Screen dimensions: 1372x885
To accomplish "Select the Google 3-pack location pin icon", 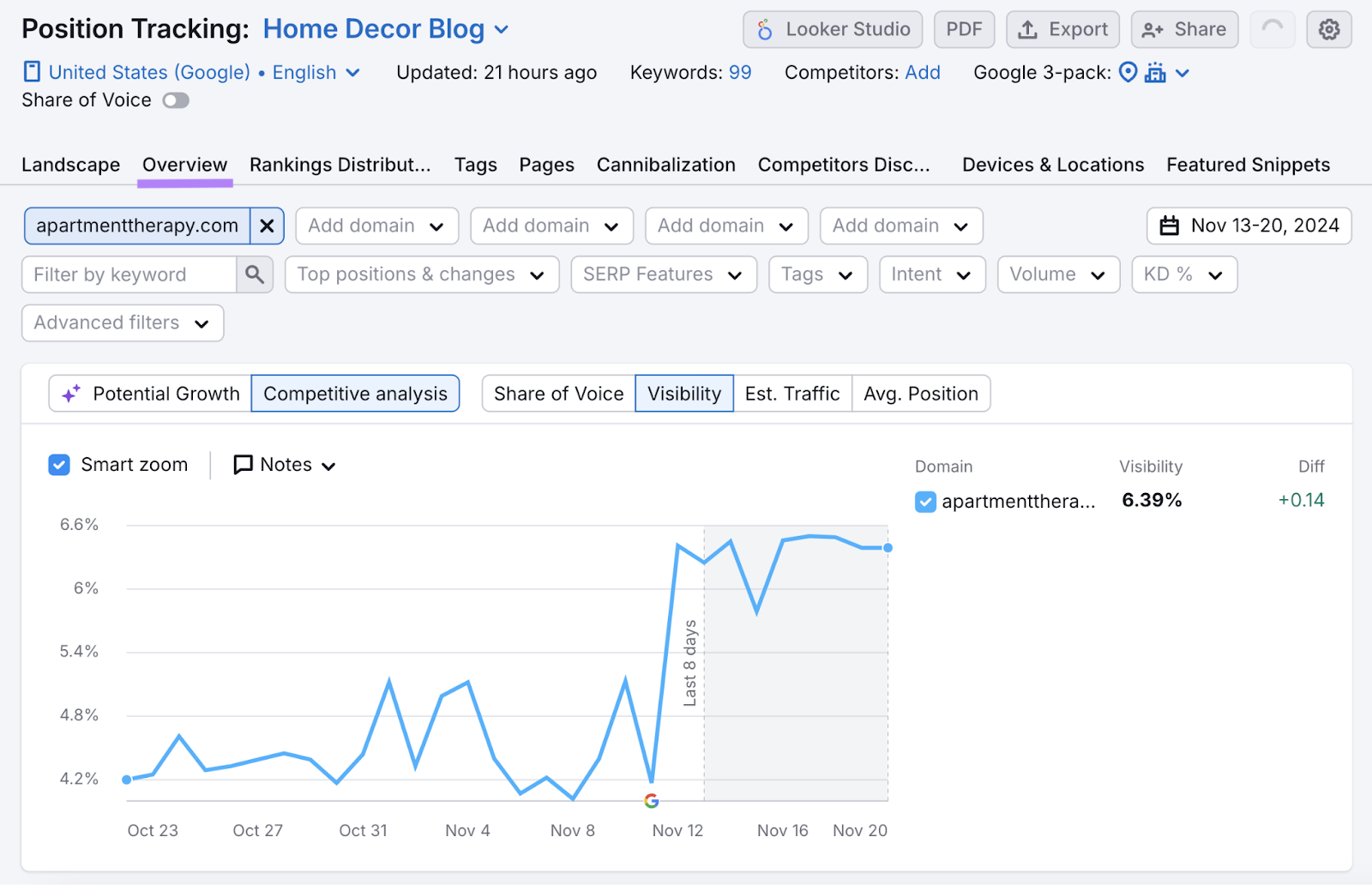I will click(1128, 73).
